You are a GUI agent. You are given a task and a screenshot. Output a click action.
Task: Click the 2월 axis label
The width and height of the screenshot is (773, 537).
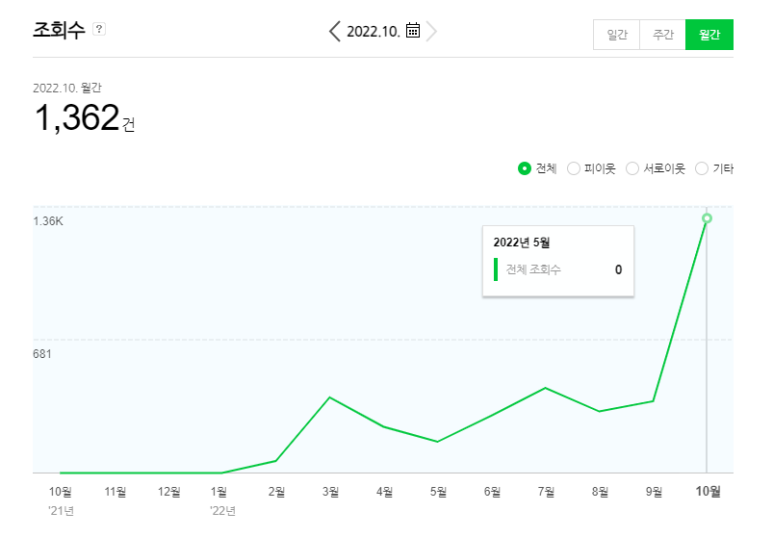pos(277,492)
